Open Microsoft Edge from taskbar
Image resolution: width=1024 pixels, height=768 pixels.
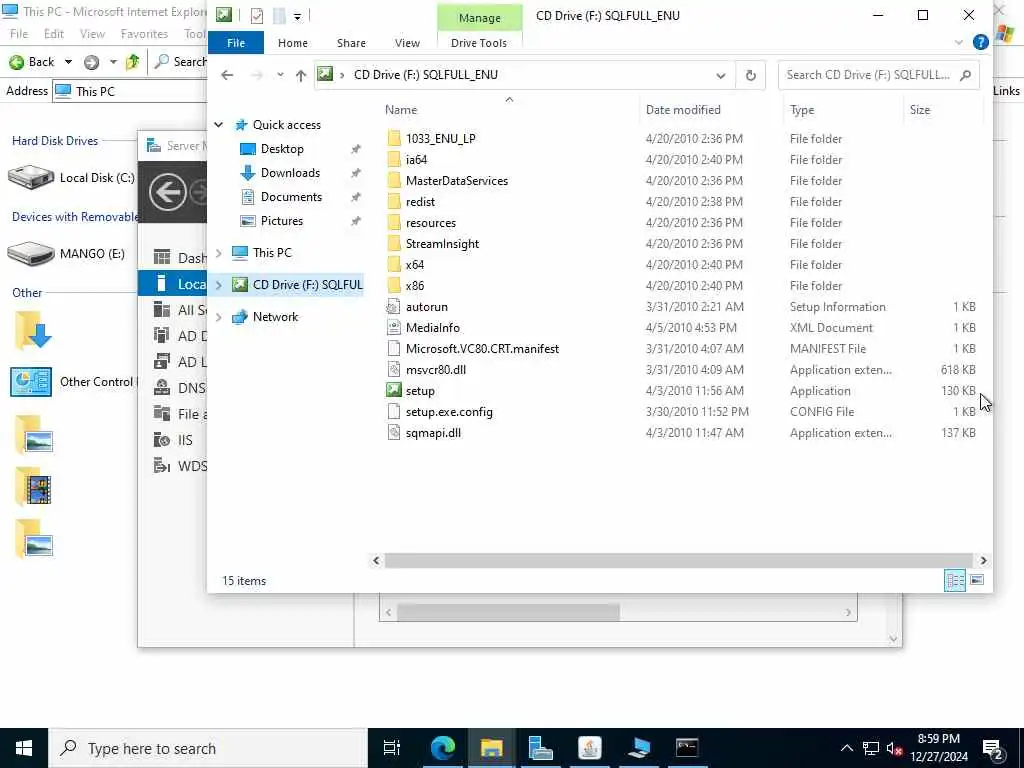point(442,748)
